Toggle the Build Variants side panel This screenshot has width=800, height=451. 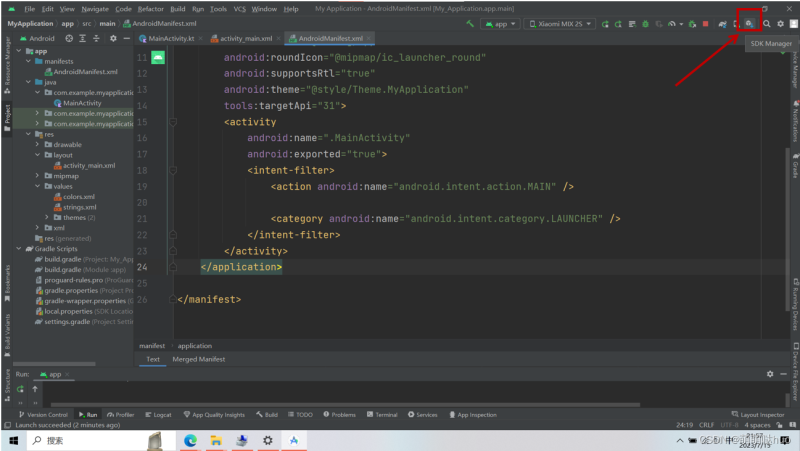[7, 334]
